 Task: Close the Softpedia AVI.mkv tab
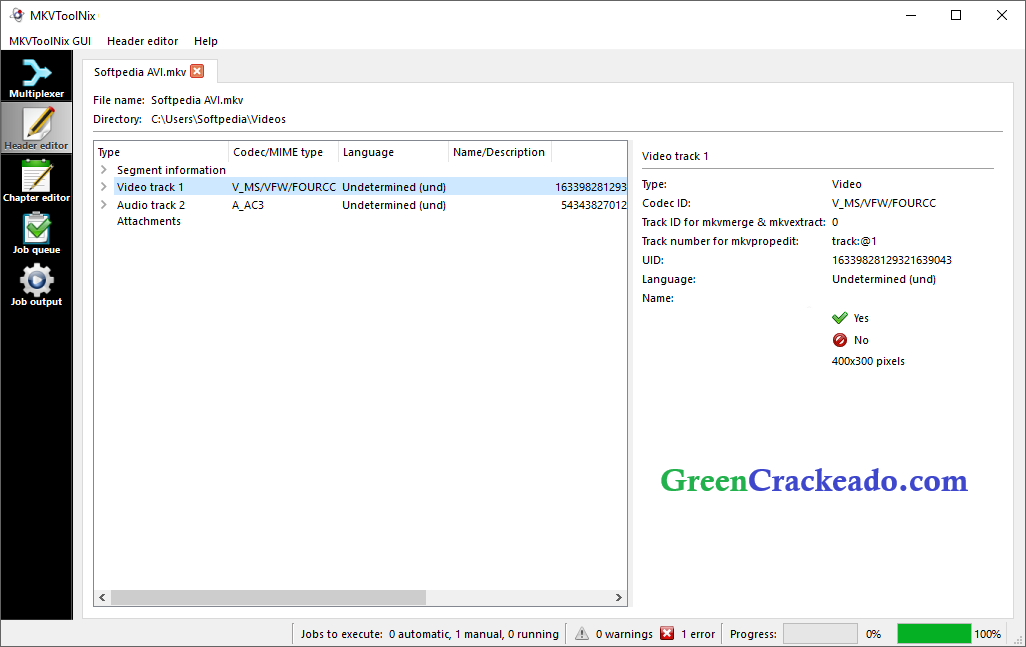pos(197,71)
